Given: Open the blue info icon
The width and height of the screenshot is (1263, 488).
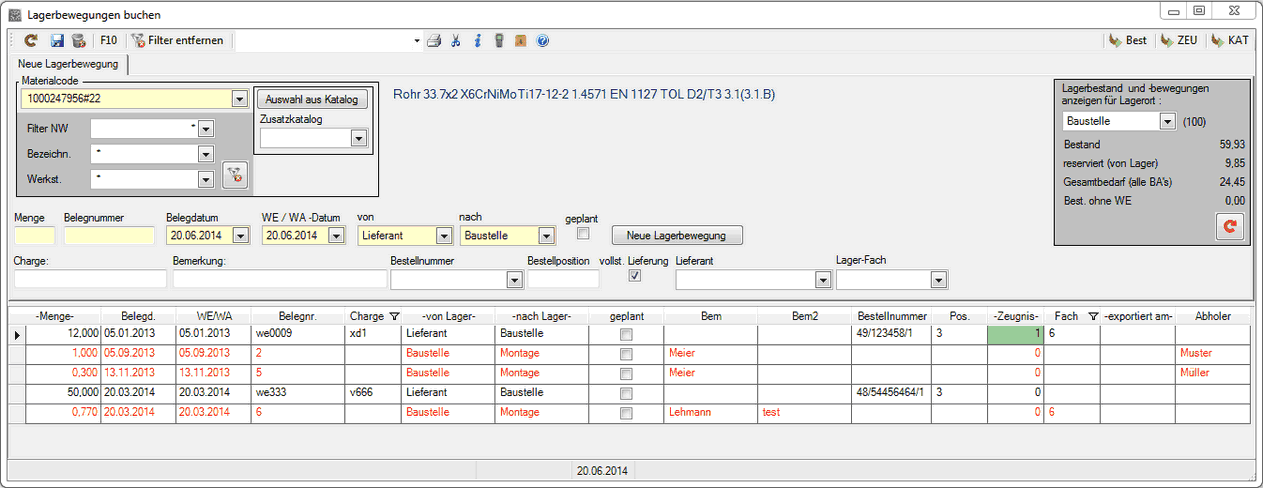Looking at the screenshot, I should [x=477, y=41].
